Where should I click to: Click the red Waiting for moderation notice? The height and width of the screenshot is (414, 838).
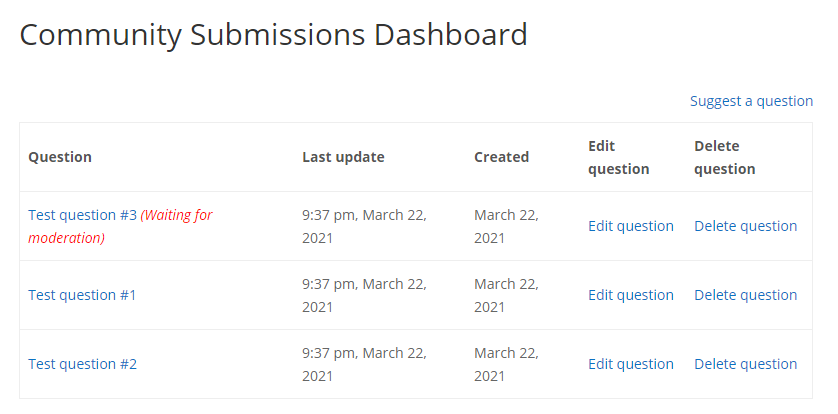point(120,226)
